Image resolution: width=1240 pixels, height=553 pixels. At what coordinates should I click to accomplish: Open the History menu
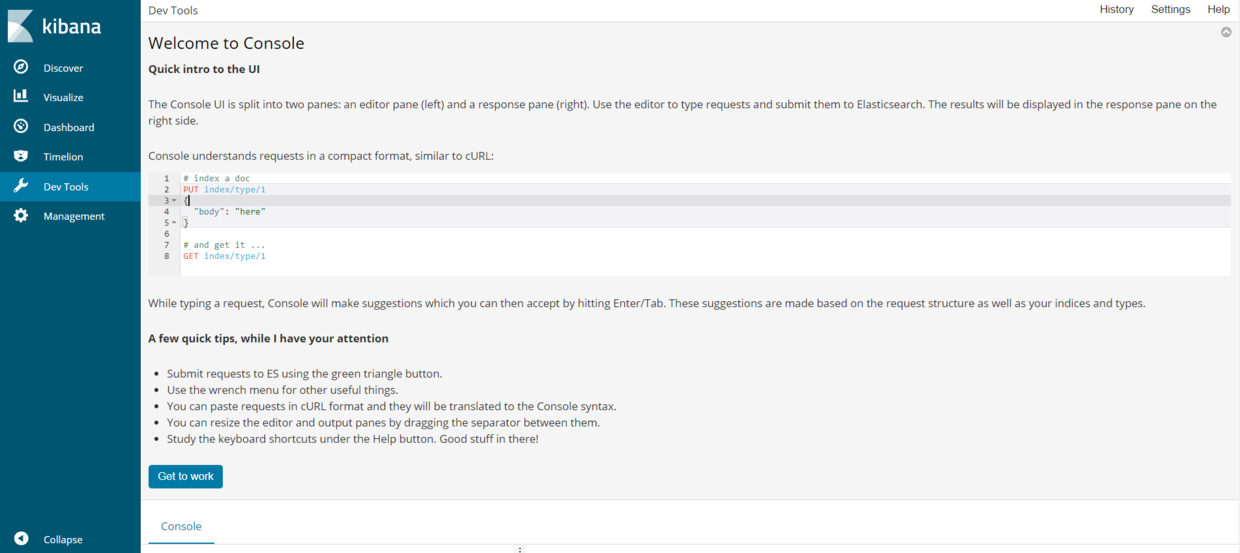click(x=1116, y=10)
